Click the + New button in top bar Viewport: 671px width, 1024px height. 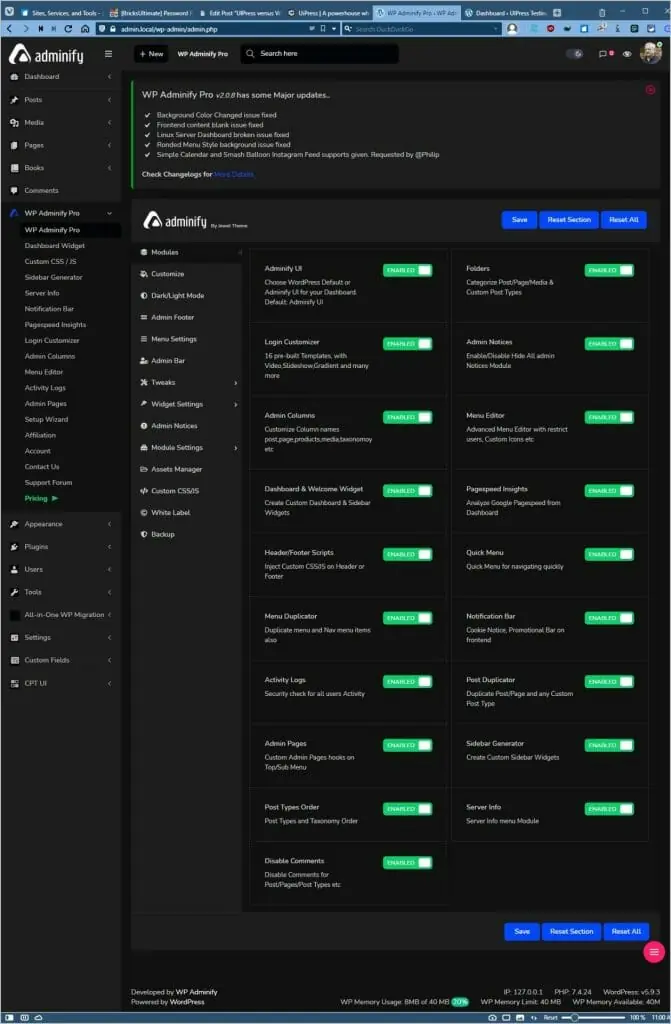(151, 54)
